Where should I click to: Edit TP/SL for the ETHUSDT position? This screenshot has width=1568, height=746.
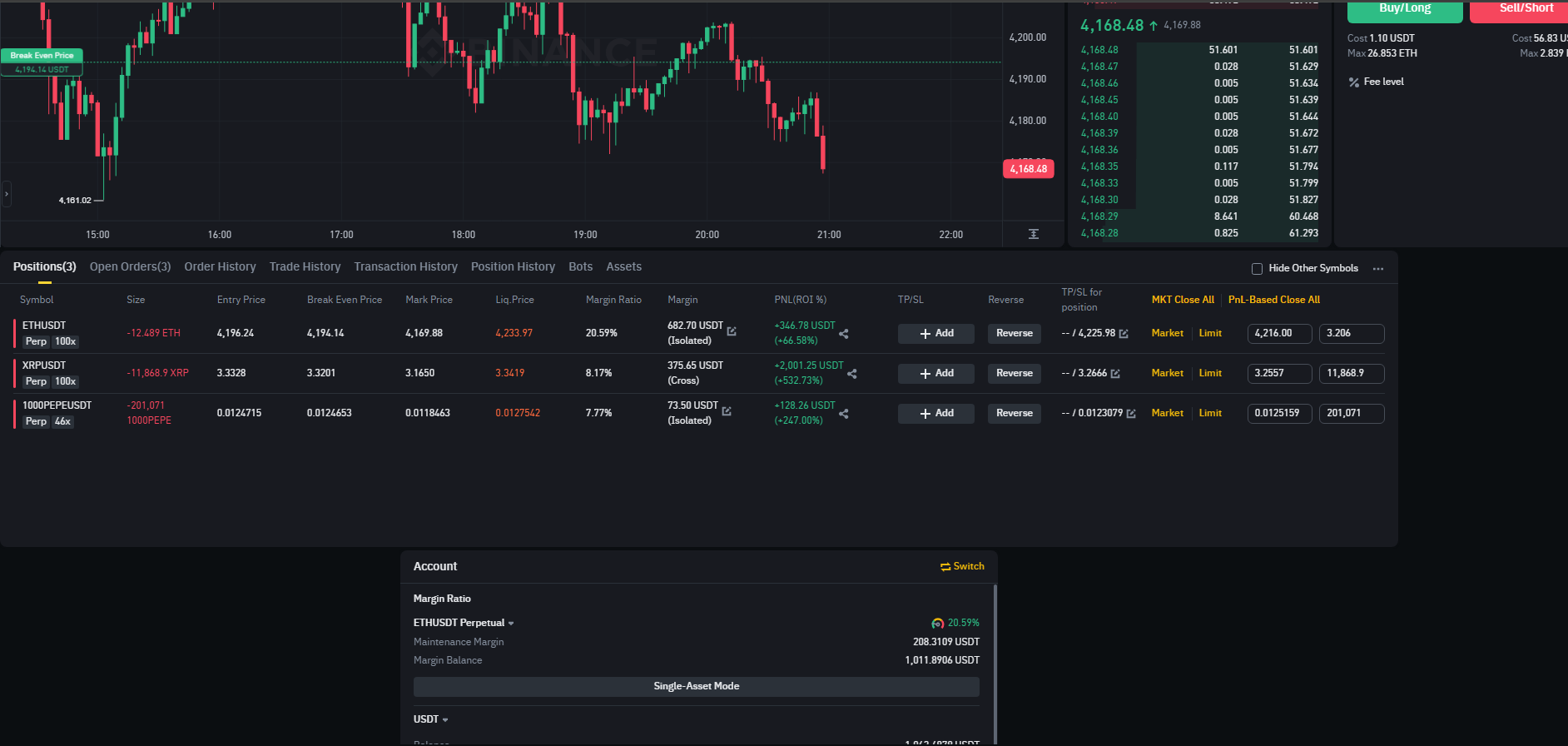1124,334
